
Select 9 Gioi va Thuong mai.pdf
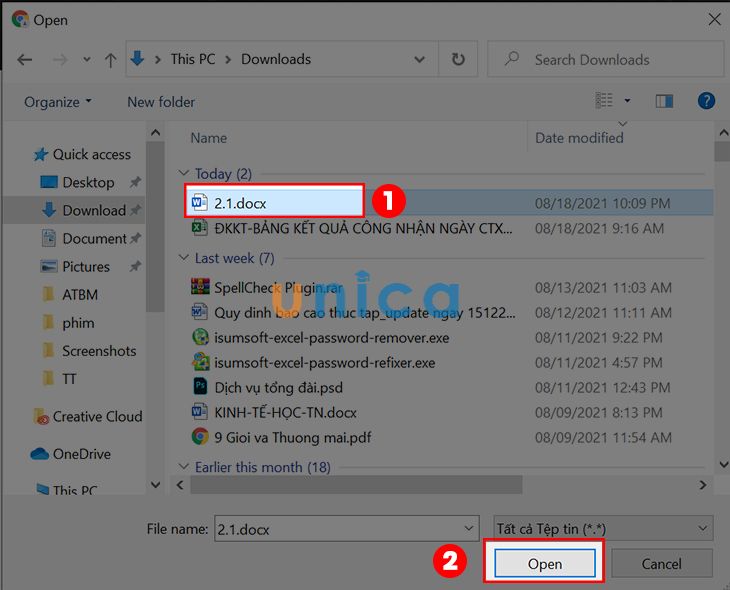pyautogui.click(x=292, y=437)
